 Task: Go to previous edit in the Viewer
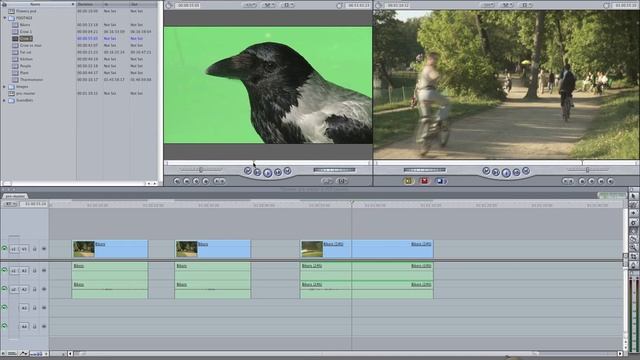(248, 171)
